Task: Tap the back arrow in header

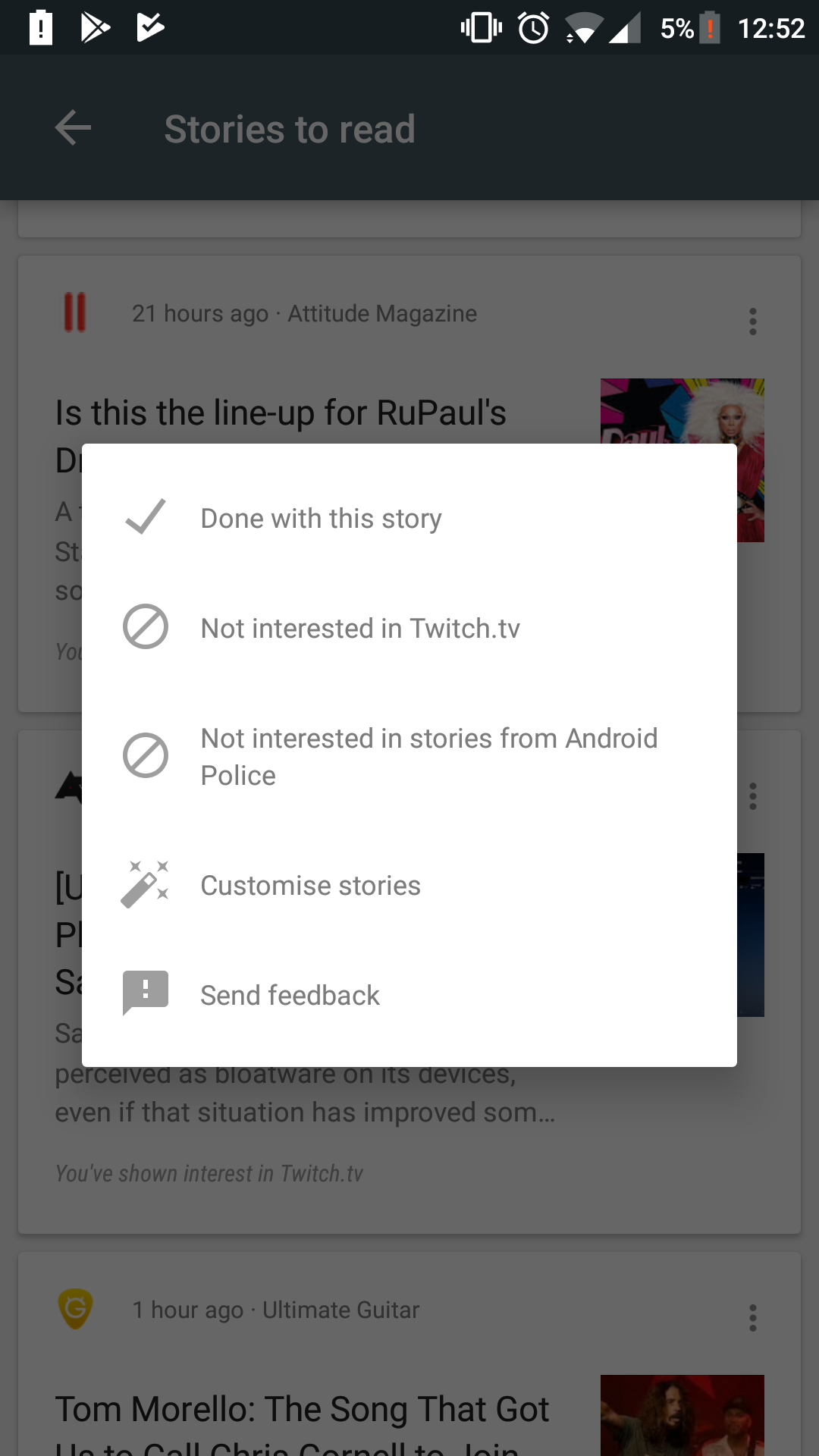Action: (74, 127)
